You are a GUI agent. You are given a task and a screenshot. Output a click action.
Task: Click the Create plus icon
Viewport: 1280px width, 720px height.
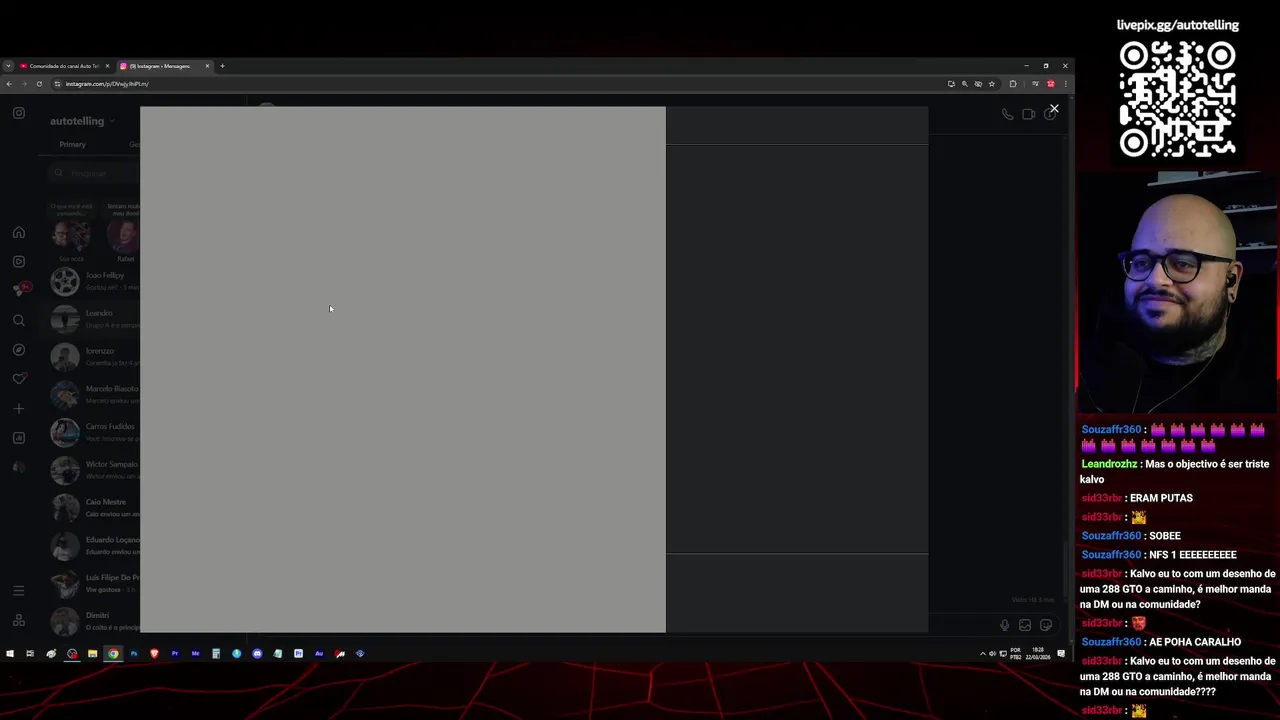coord(19,408)
